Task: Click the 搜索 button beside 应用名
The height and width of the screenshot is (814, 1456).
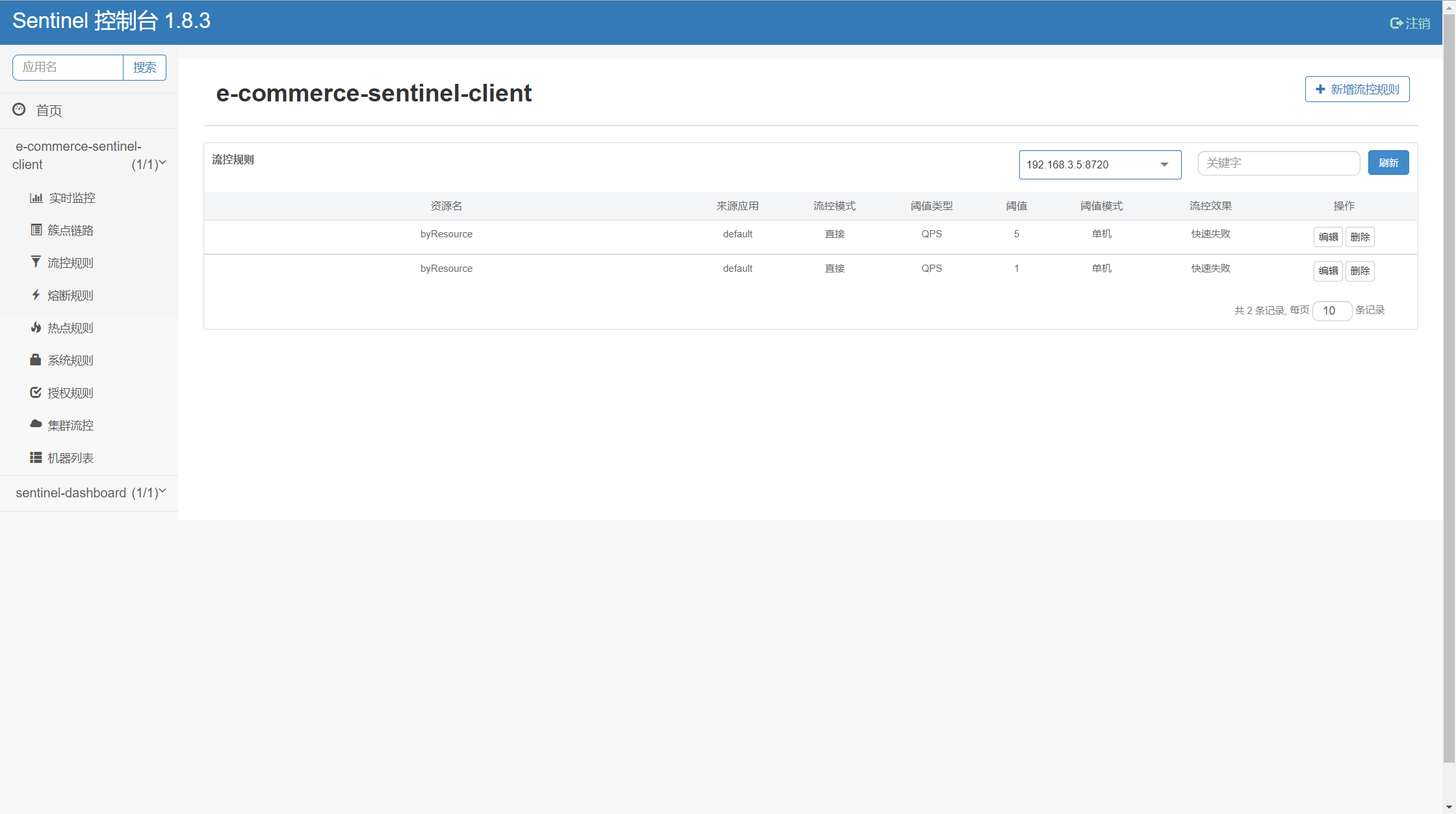Action: tap(144, 68)
